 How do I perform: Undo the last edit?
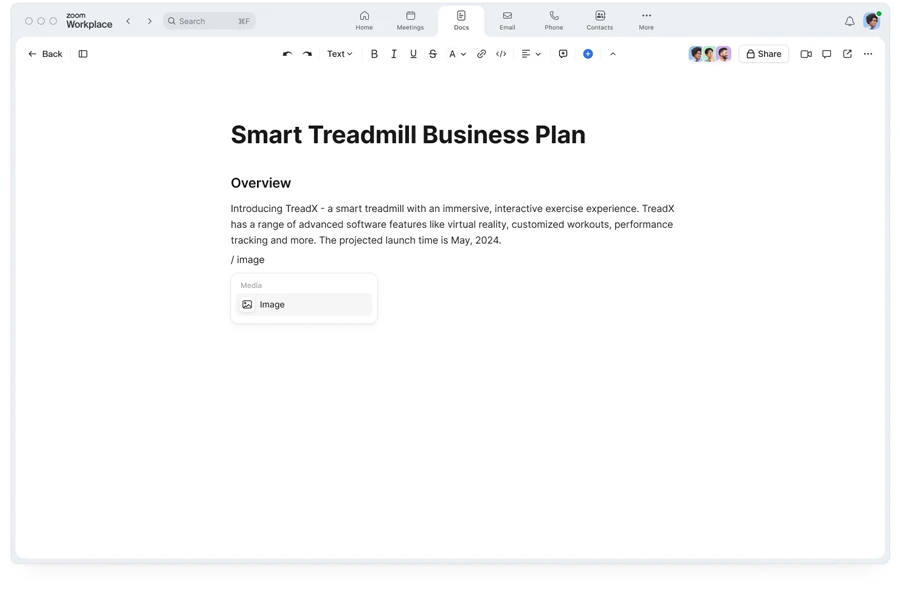[x=287, y=54]
